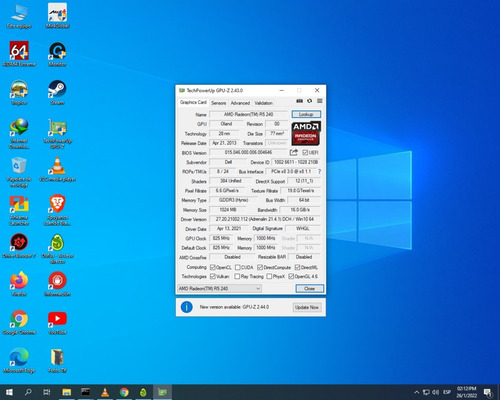Image resolution: width=500 pixels, height=400 pixels.
Task: Select the Ankama Launcher desktop icon
Action: (19, 210)
